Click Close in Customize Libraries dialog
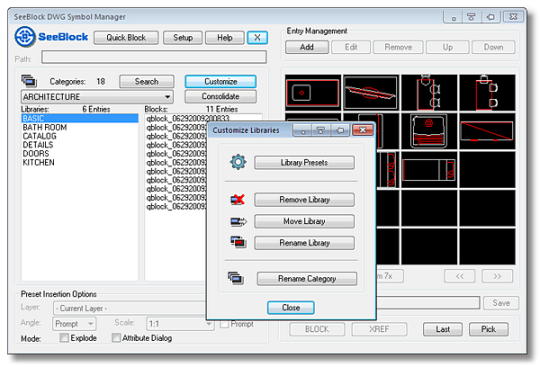Screen dimensions: 540x367 click(x=291, y=307)
